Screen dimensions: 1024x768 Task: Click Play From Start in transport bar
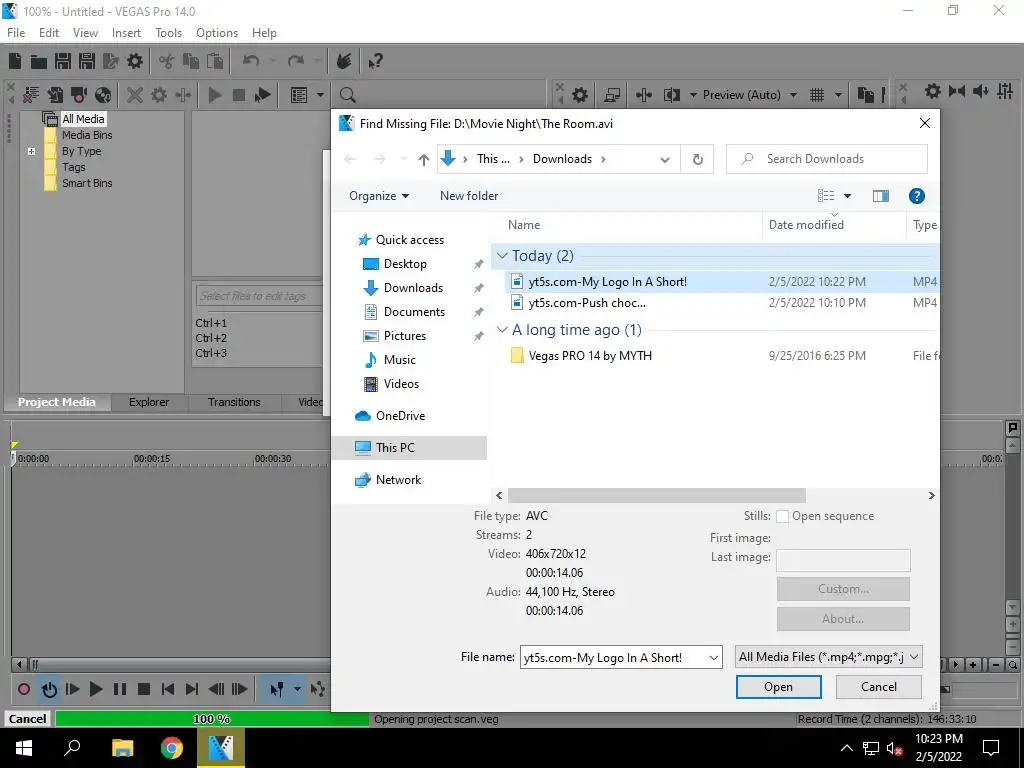(x=72, y=688)
